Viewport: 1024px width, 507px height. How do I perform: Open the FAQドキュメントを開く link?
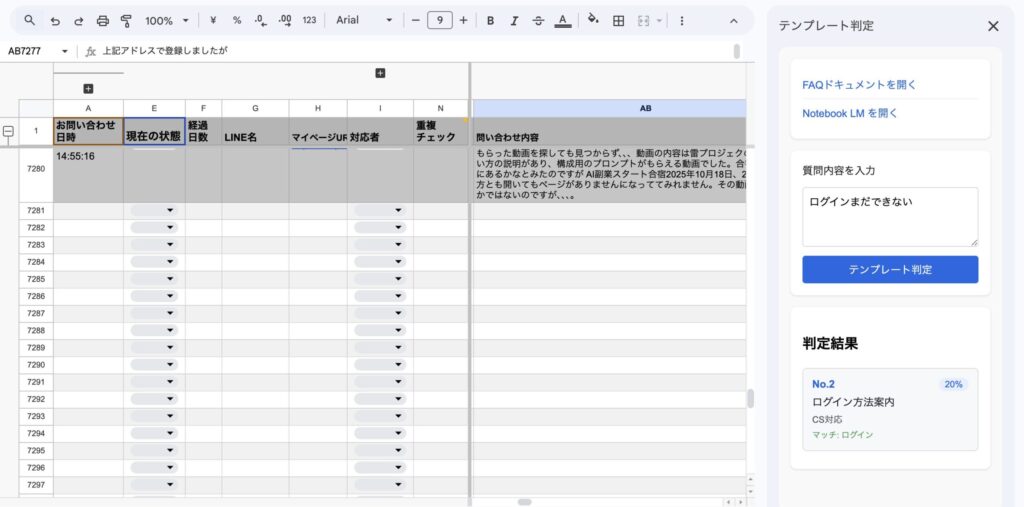[859, 85]
